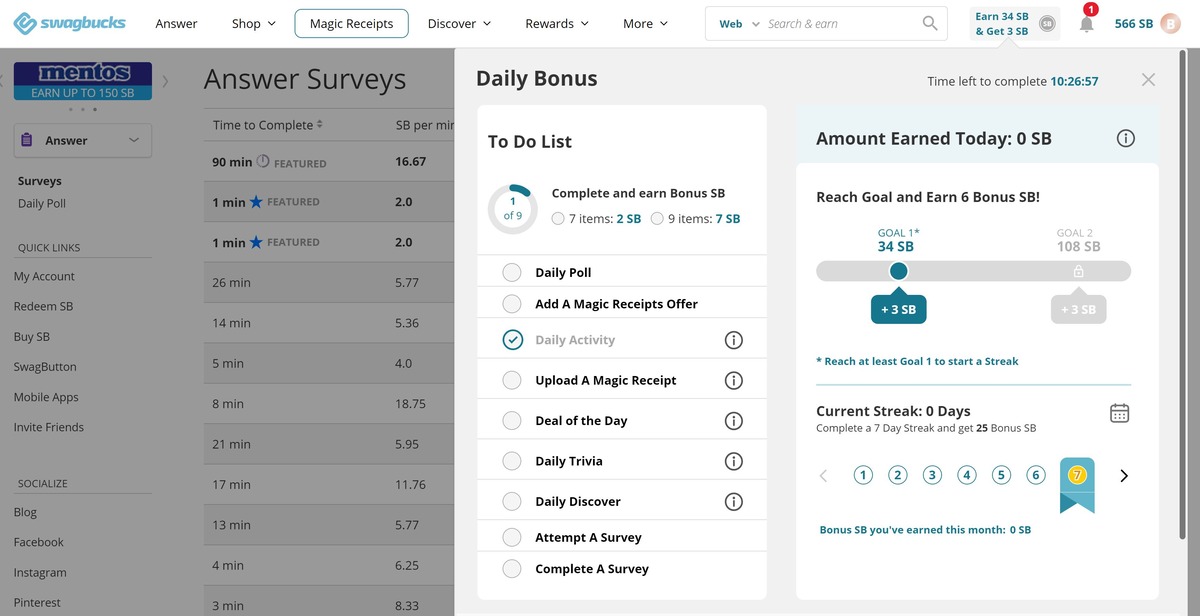The image size is (1200, 616).
Task: Expand the Shop dropdown menu
Action: click(253, 24)
